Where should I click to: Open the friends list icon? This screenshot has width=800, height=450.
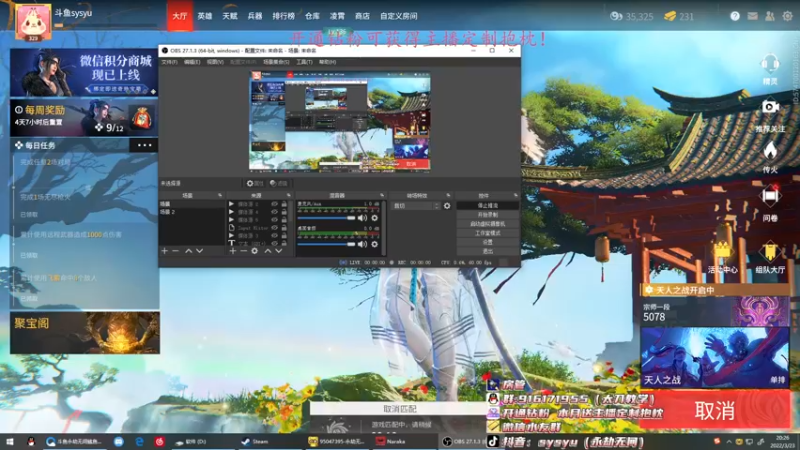(x=770, y=16)
